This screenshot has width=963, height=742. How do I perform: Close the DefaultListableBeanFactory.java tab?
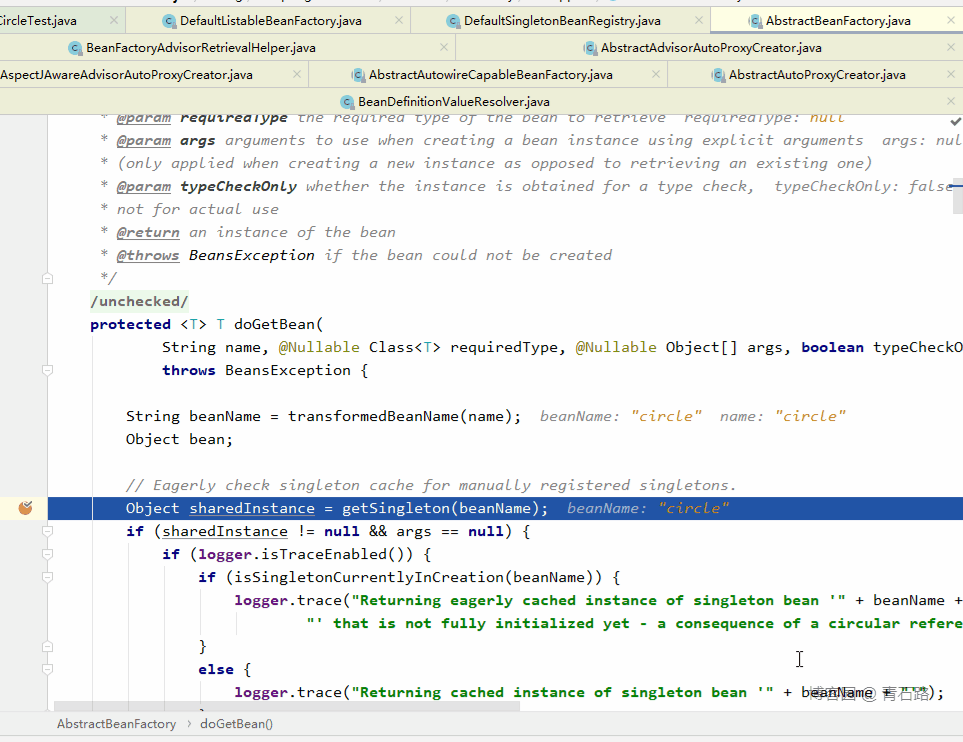click(399, 20)
